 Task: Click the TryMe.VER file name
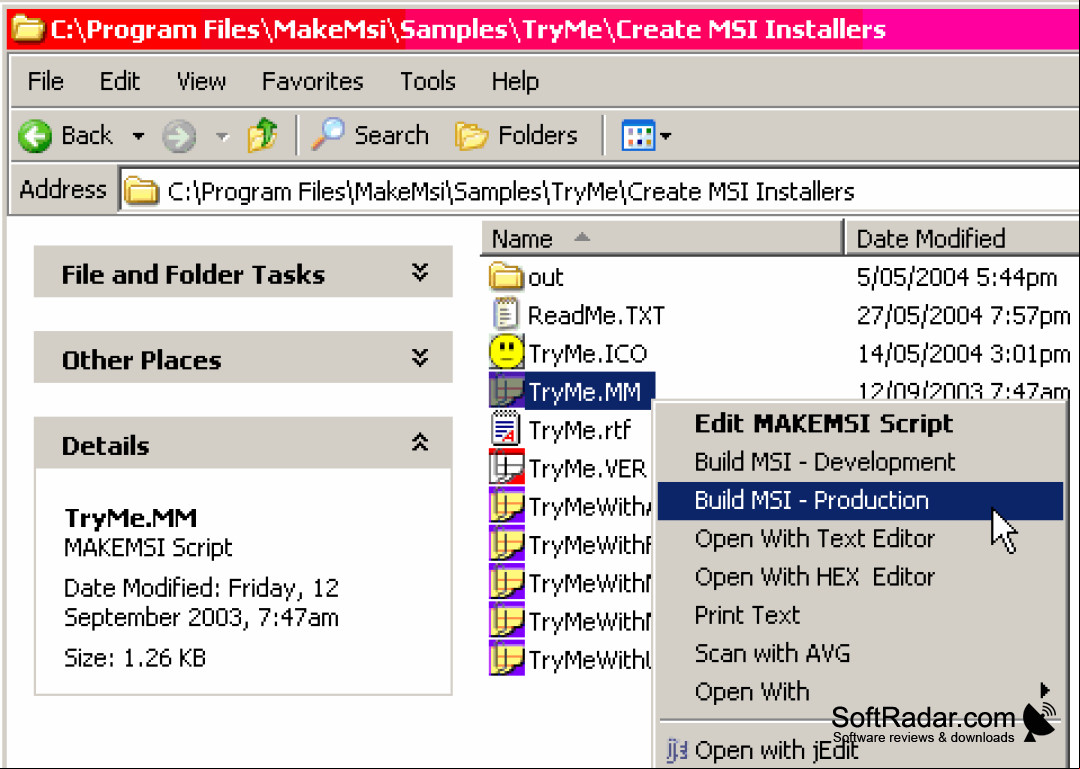[587, 469]
